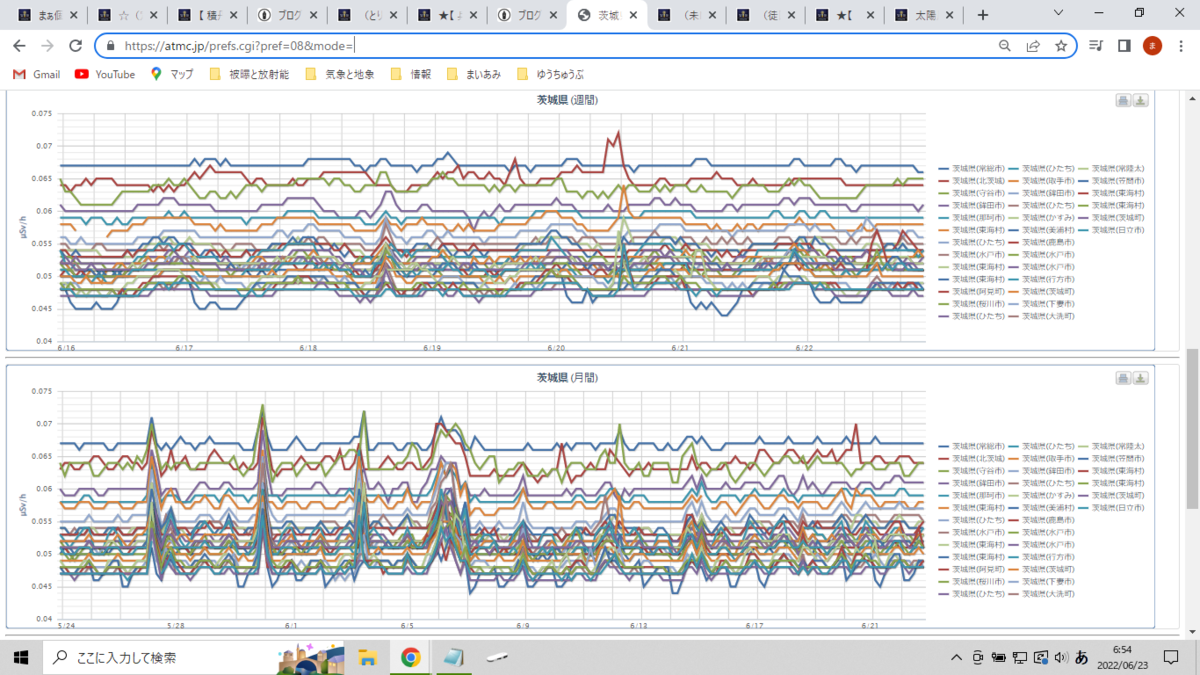1200x675 pixels.
Task: Open the 気象と地象 bookmark folder
Action: (339, 74)
